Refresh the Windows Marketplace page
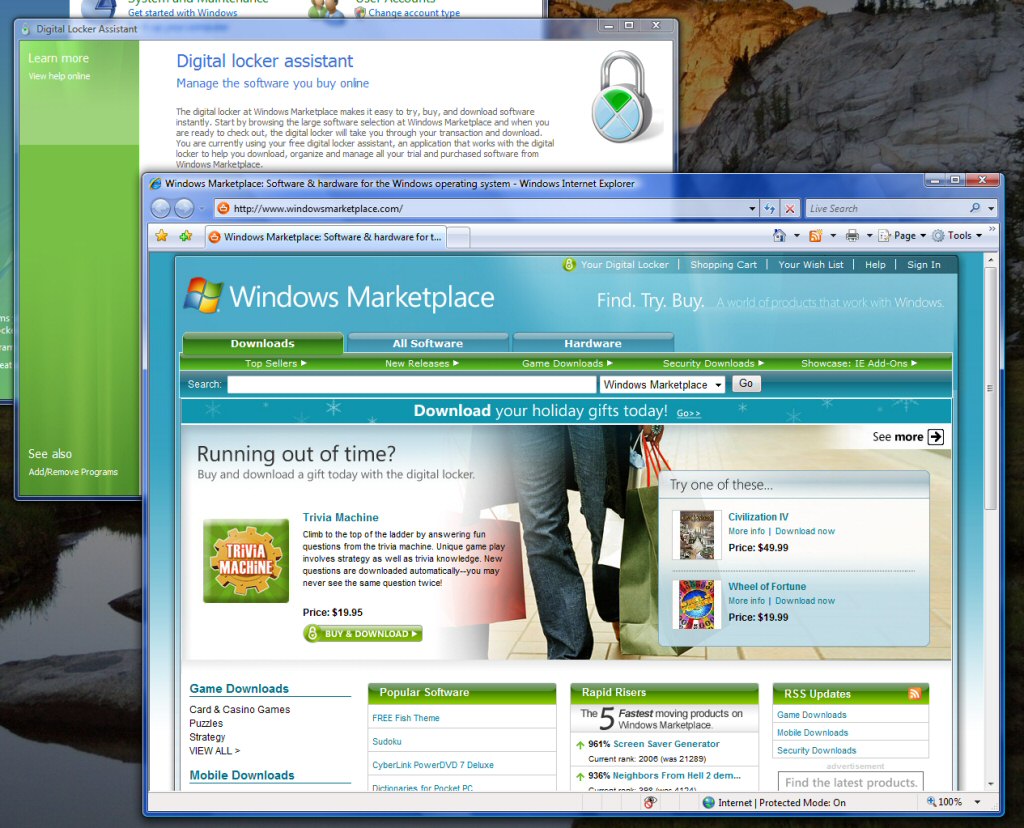Screen dimensions: 1024x828 coord(770,209)
